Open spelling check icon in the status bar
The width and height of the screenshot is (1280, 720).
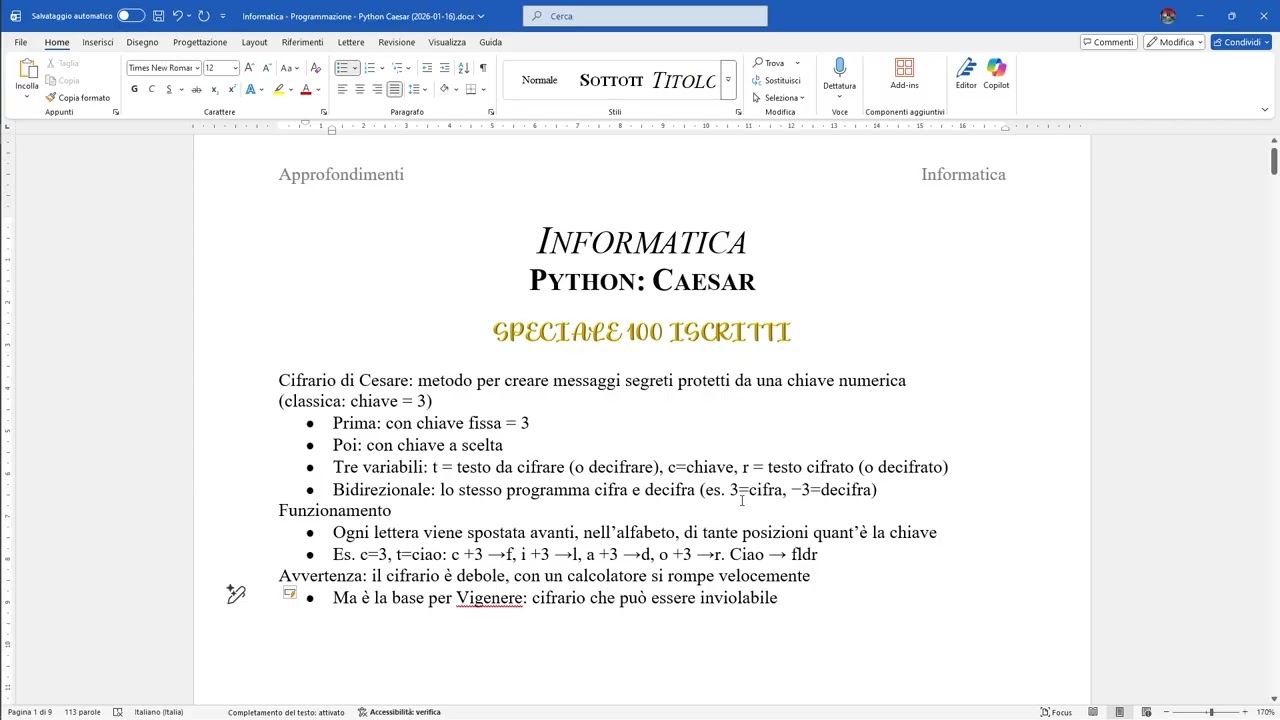[118, 712]
